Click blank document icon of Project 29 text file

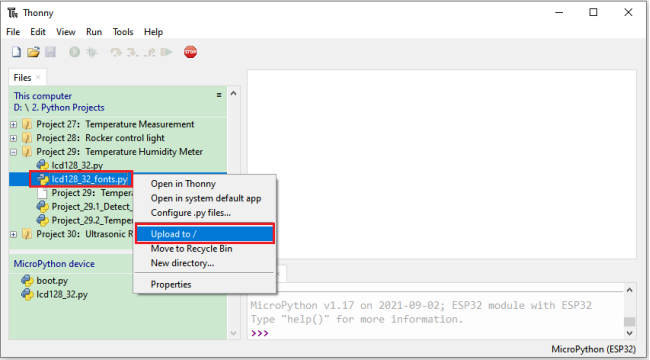(x=42, y=193)
